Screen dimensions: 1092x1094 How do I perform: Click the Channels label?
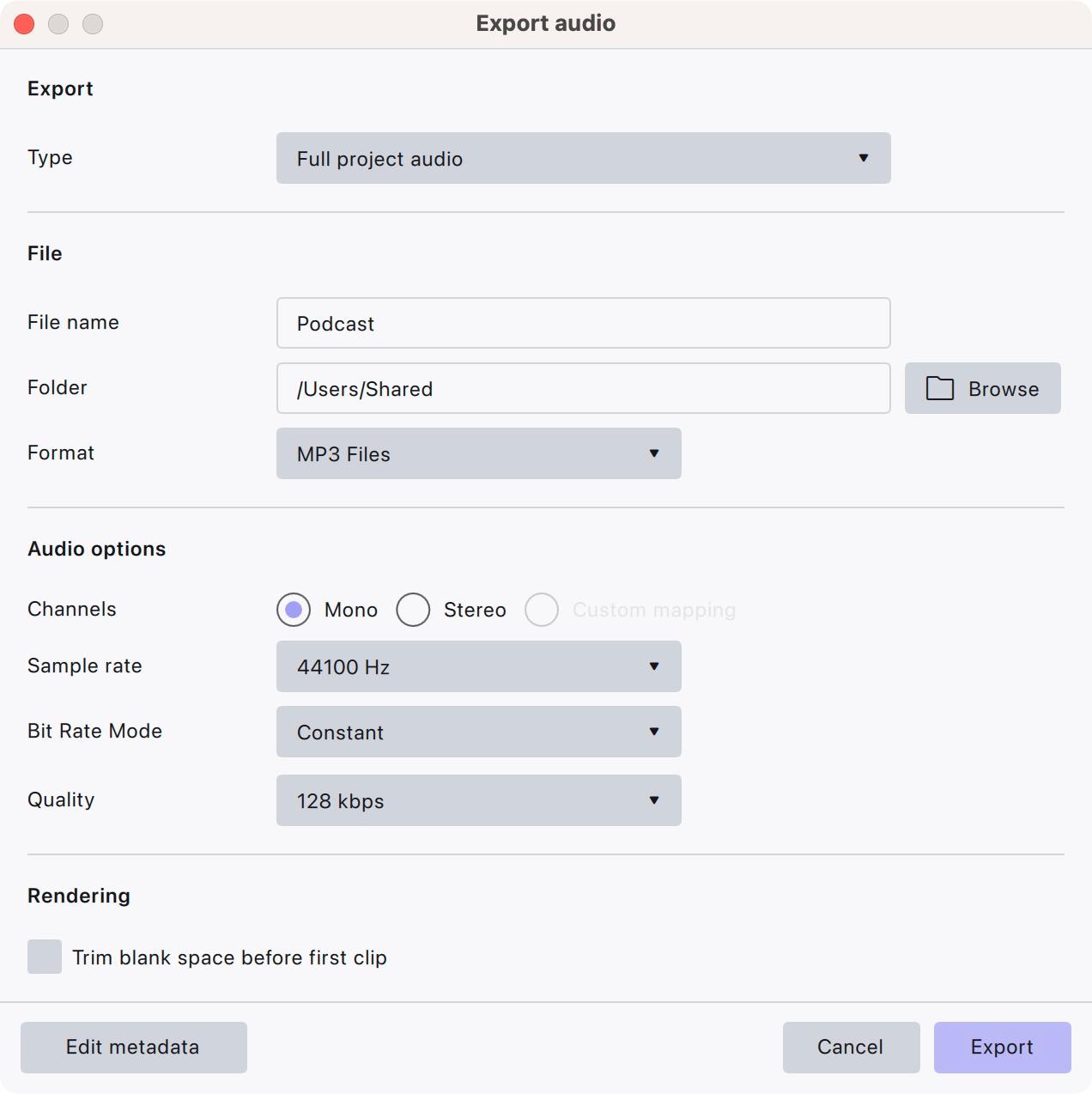[72, 609]
